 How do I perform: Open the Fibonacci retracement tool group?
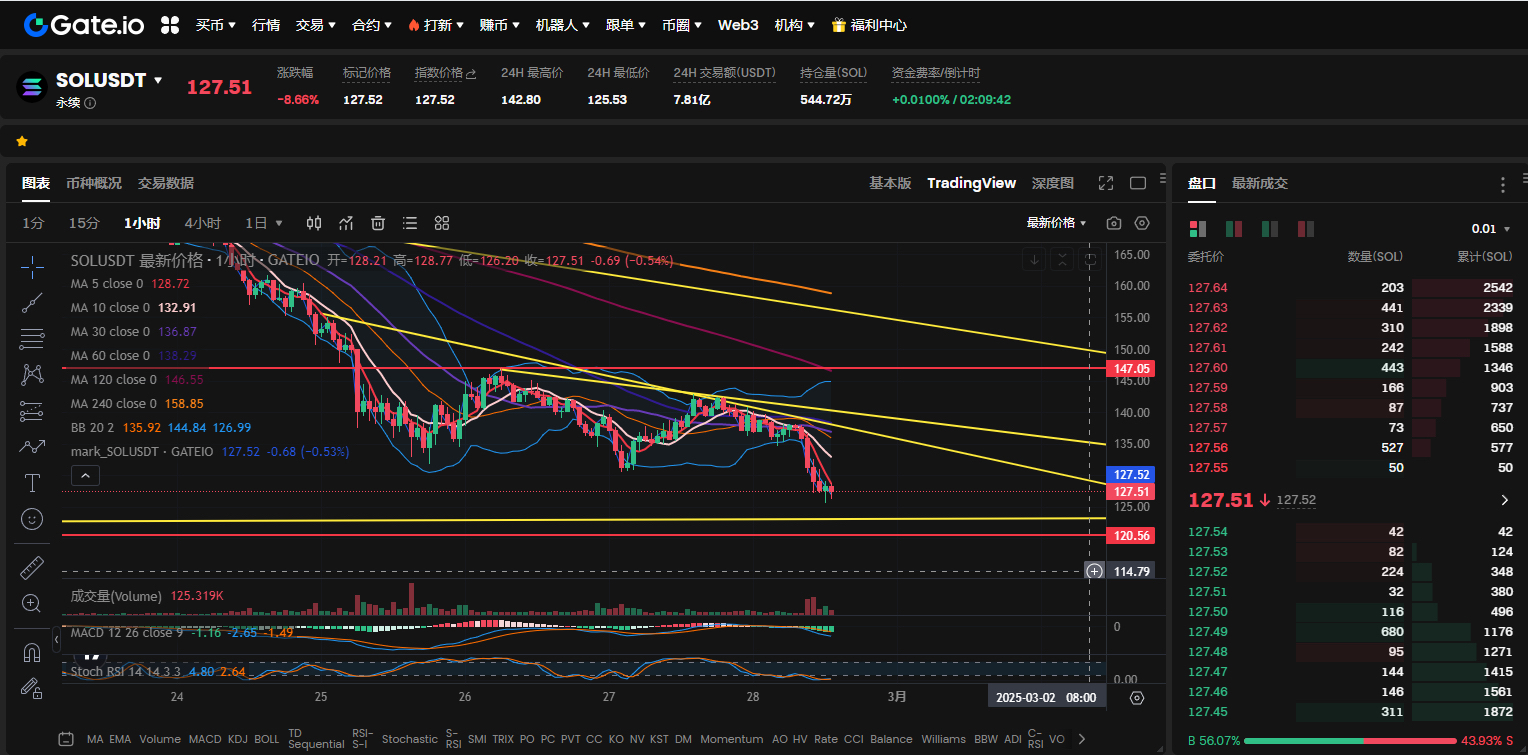tap(32, 339)
